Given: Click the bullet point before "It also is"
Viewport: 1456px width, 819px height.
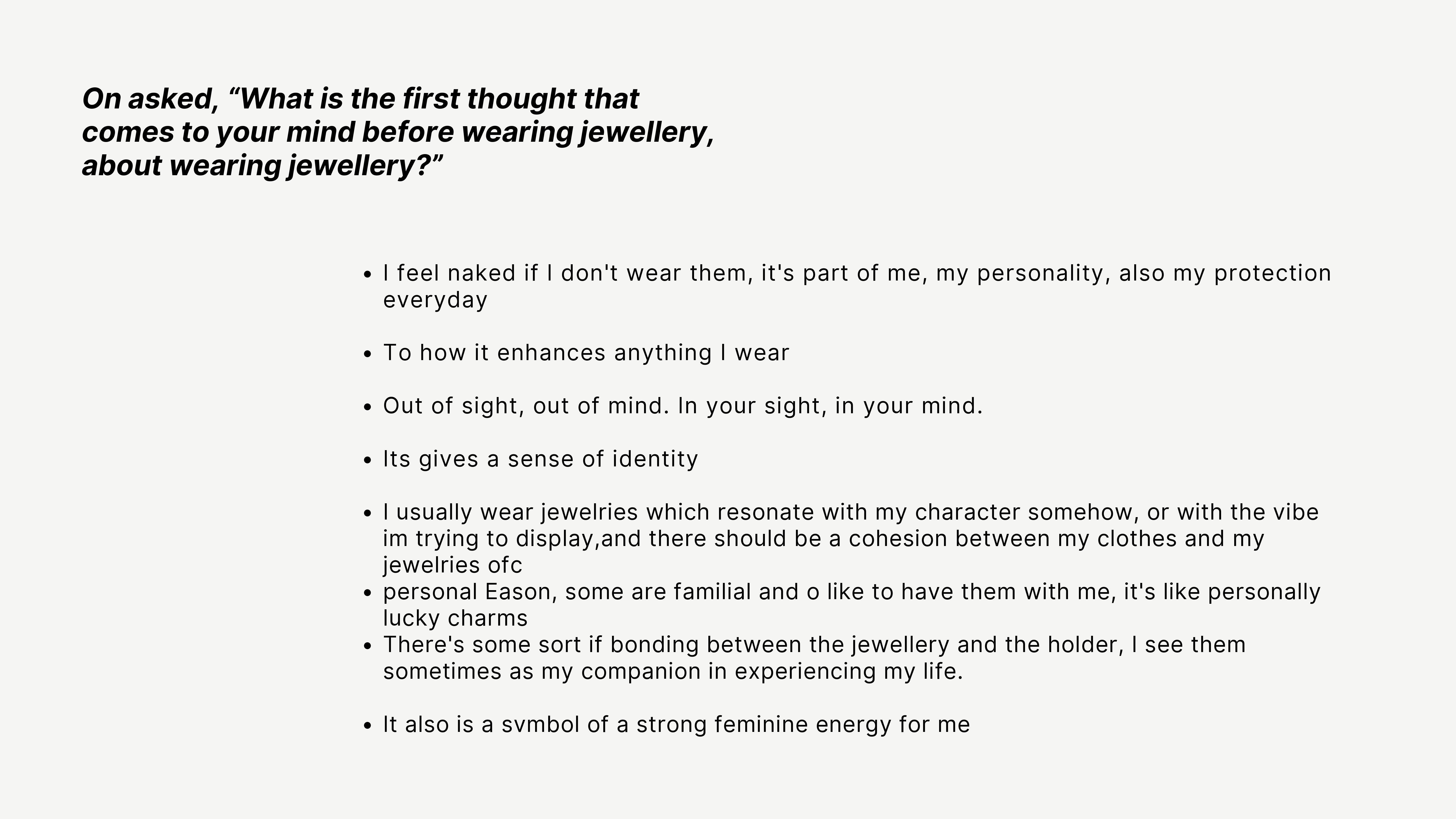Looking at the screenshot, I should [368, 726].
